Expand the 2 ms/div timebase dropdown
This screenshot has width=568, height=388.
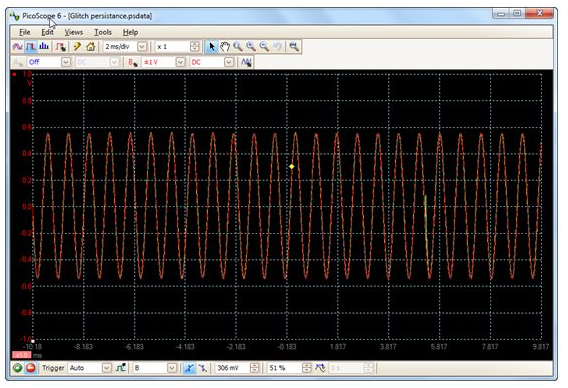(x=142, y=47)
